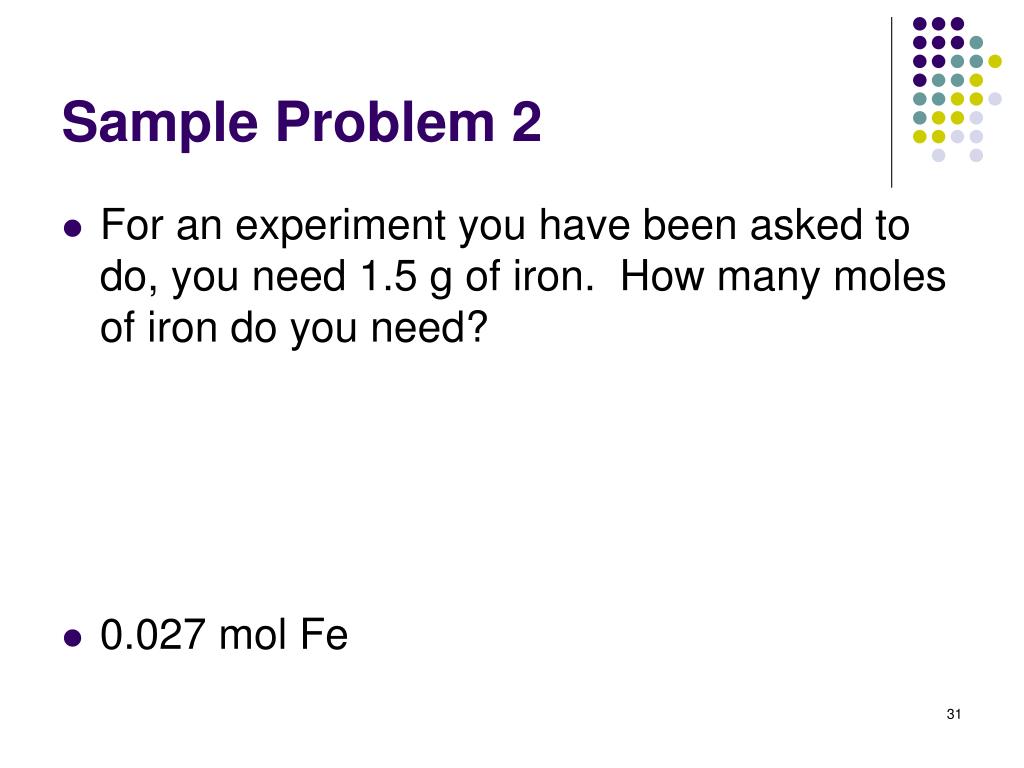Click the word 'Fe' in the answer

tap(324, 635)
